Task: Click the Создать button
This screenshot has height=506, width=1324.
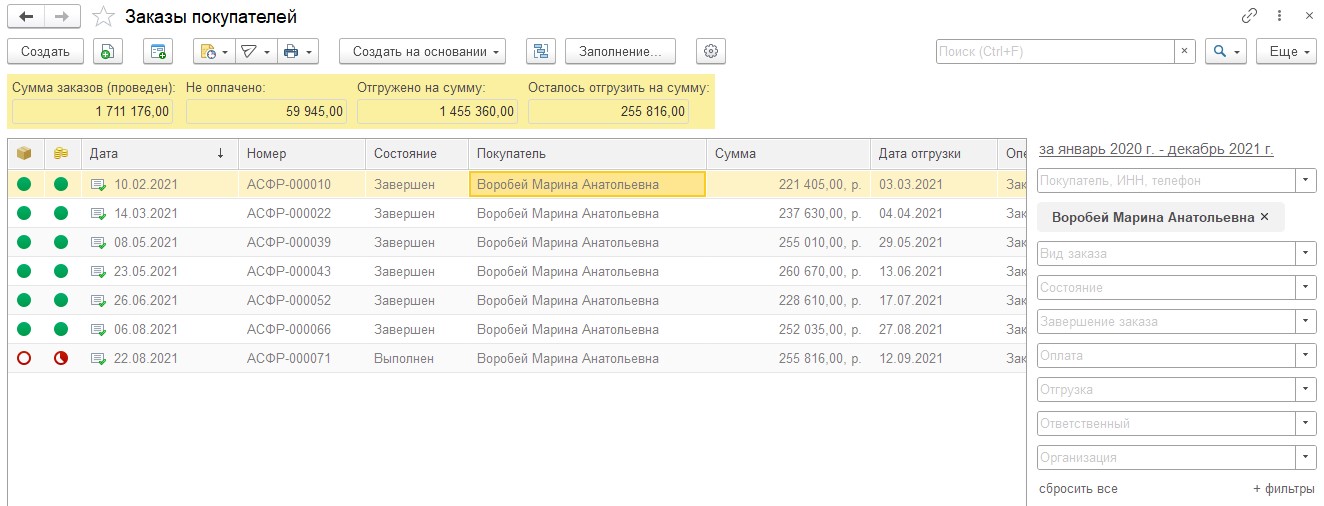Action: coord(45,51)
